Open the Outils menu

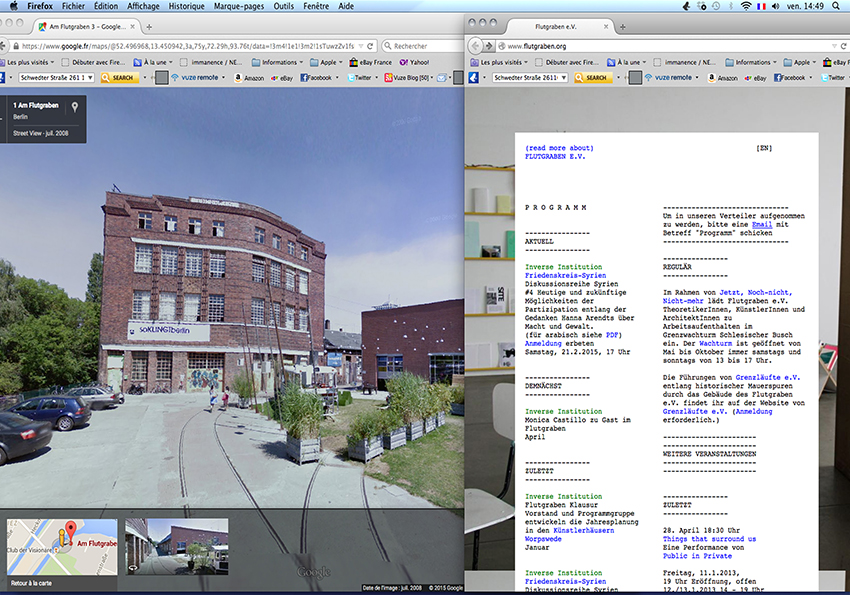284,6
